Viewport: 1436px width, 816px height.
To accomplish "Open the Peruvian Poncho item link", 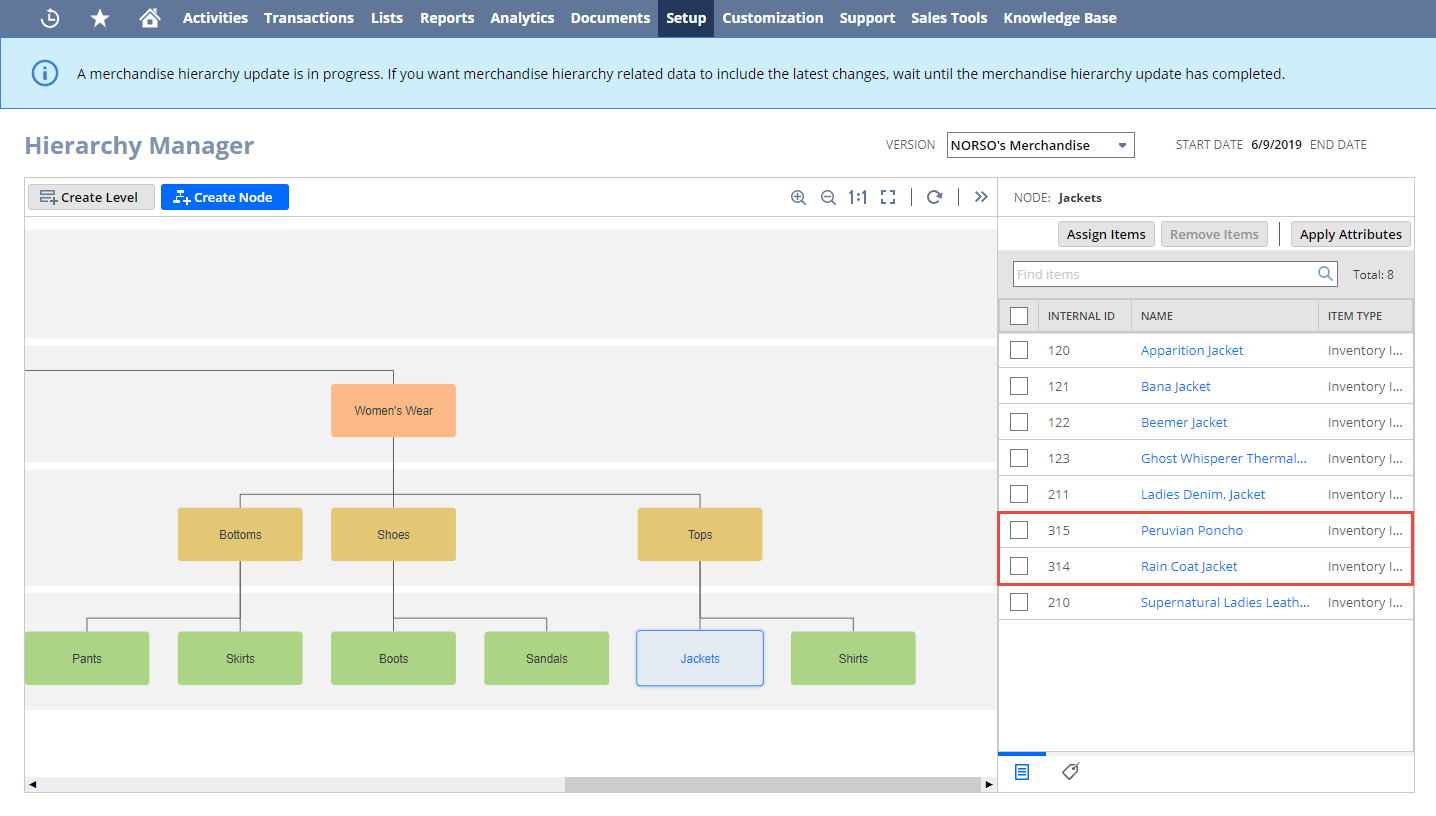I will [x=1192, y=530].
